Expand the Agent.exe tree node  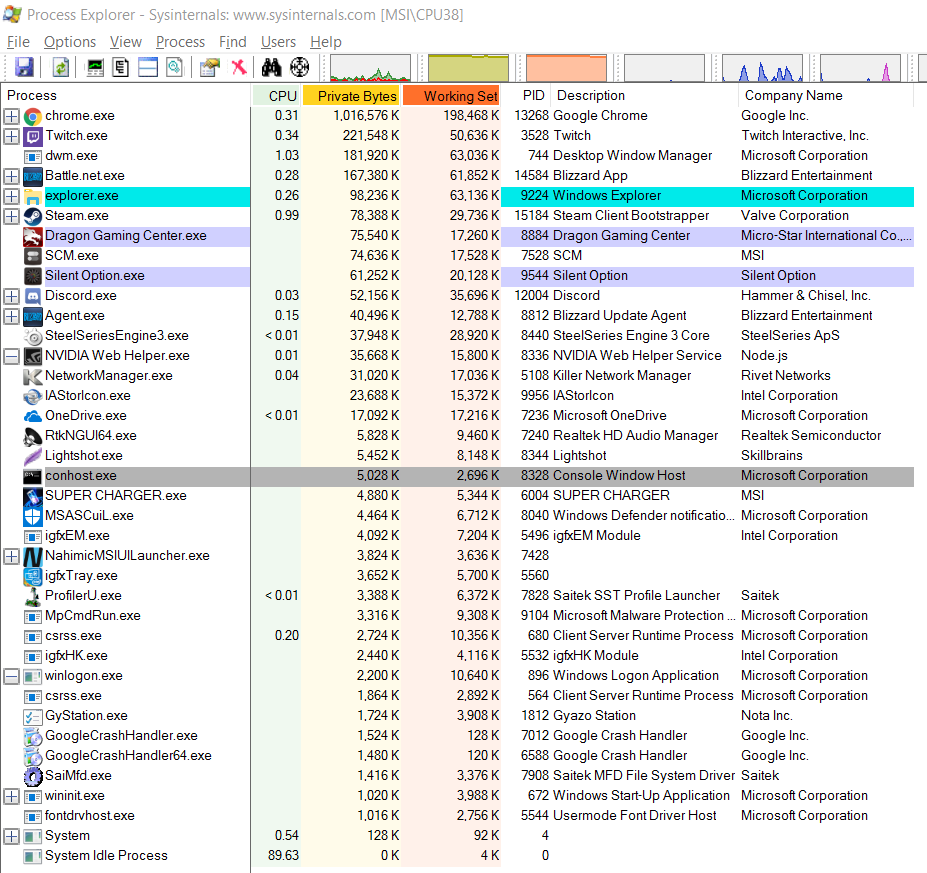pos(11,316)
